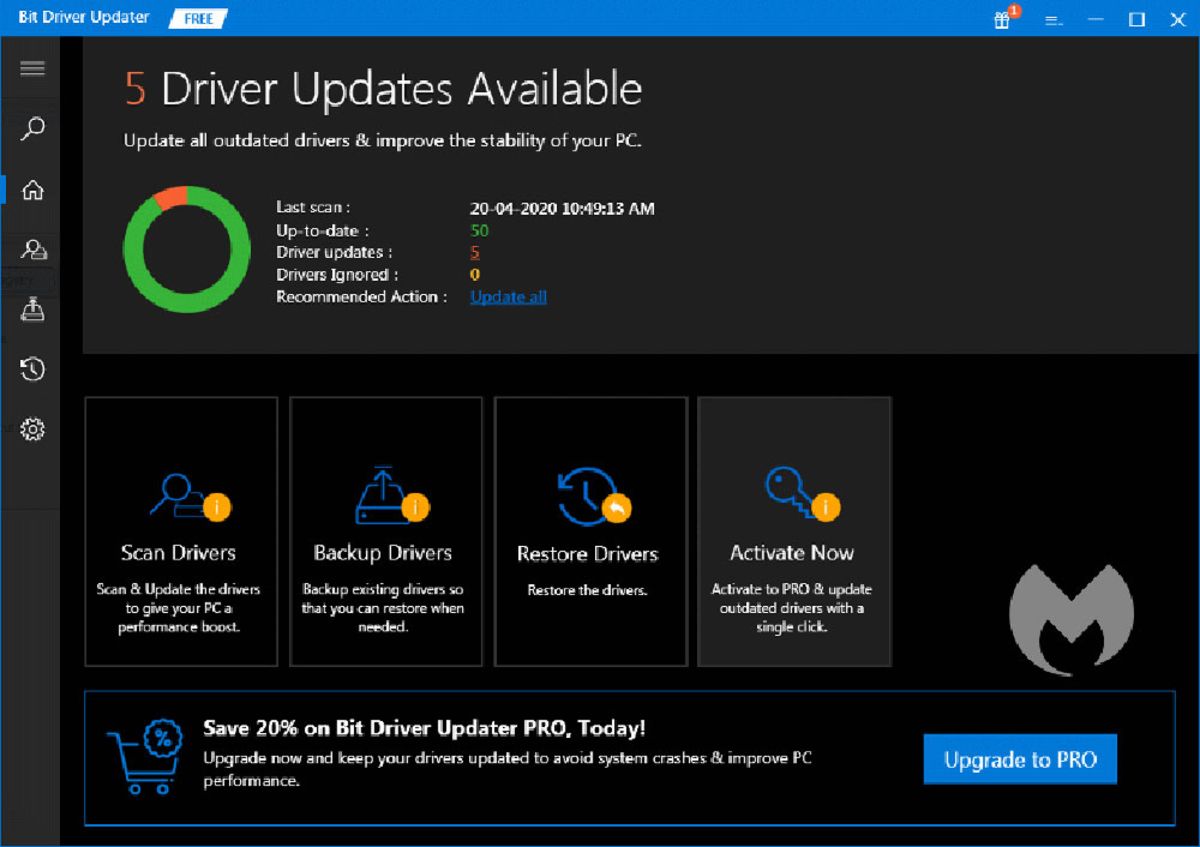Go to Home via sidebar house icon
Screen dimensions: 1200x847
(x=33, y=190)
